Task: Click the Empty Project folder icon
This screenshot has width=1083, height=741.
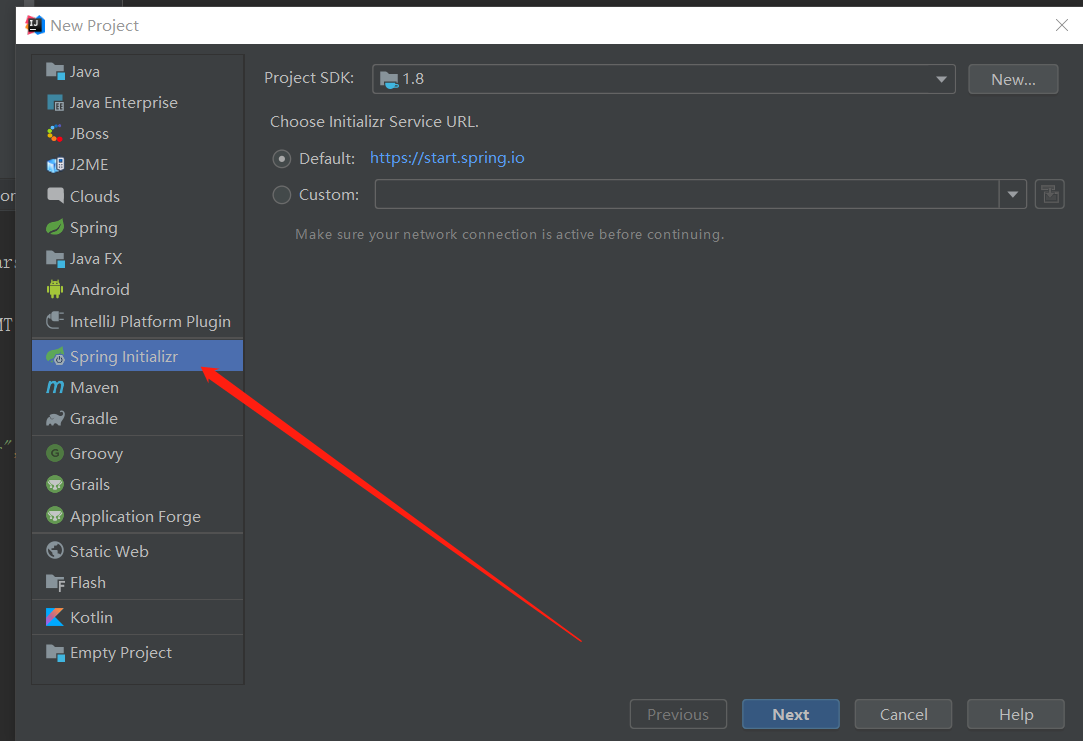Action: click(55, 652)
